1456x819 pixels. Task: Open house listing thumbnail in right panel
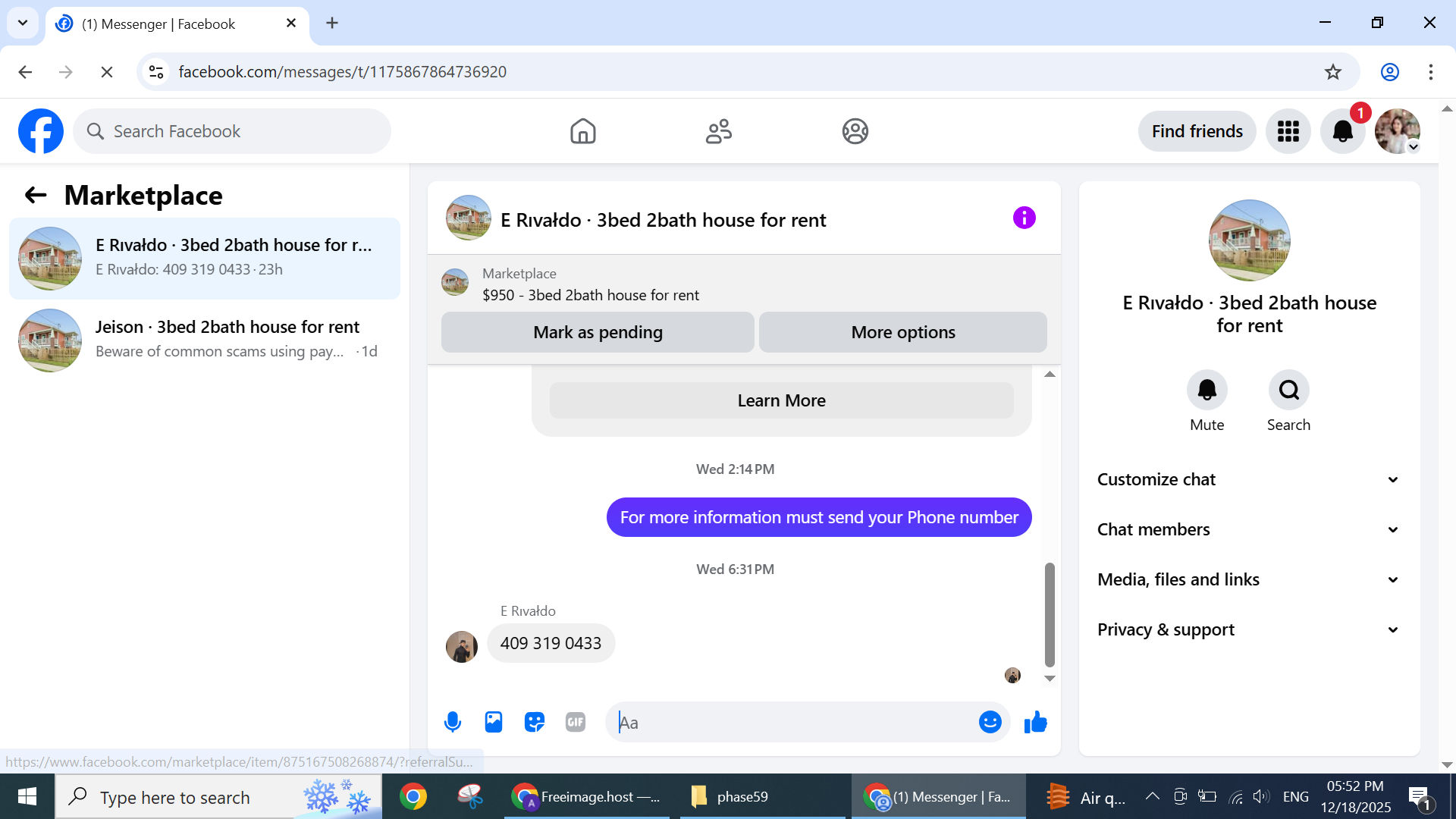pyautogui.click(x=1250, y=240)
